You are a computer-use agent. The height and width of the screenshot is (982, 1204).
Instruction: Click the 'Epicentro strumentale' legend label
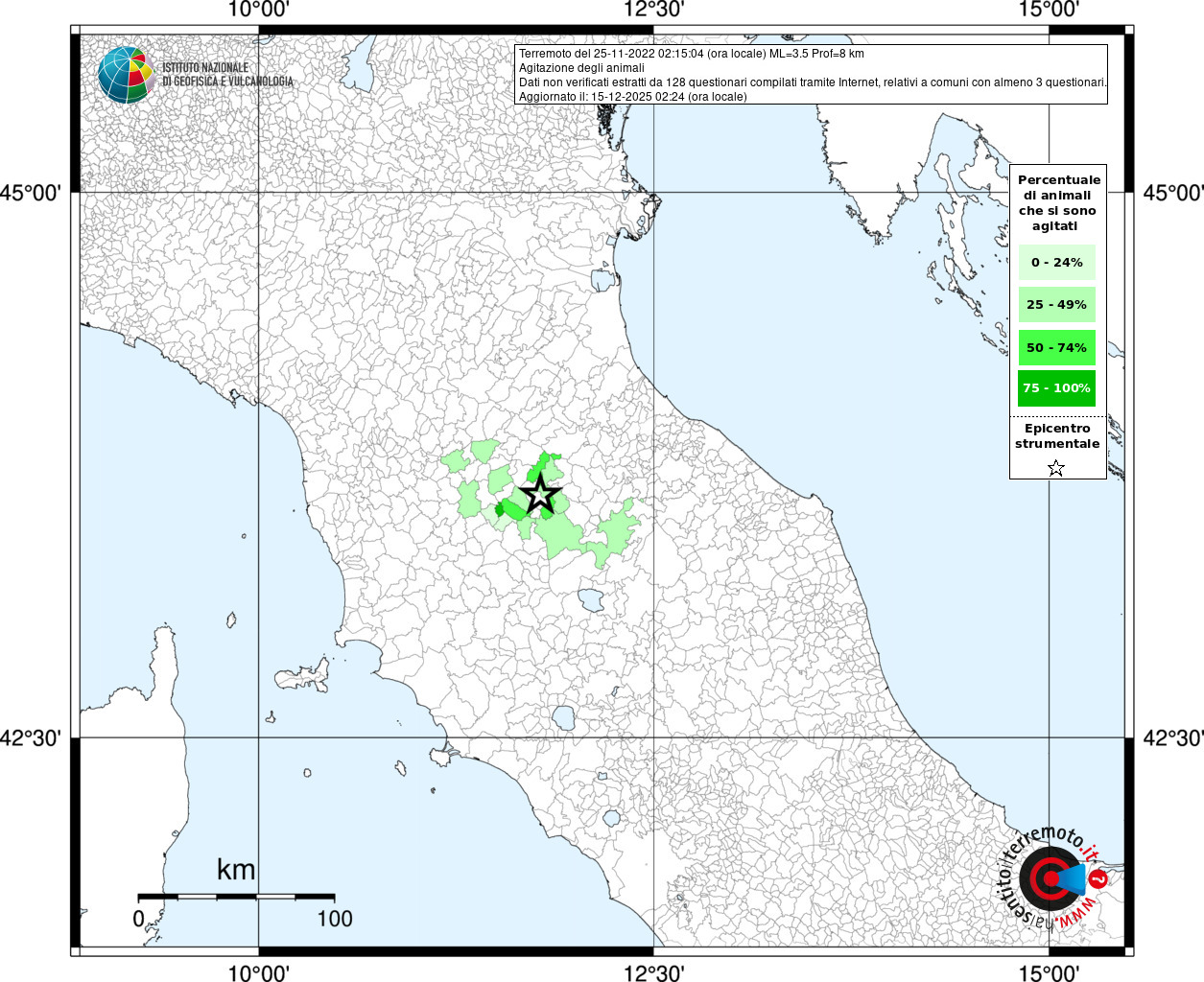[1057, 436]
